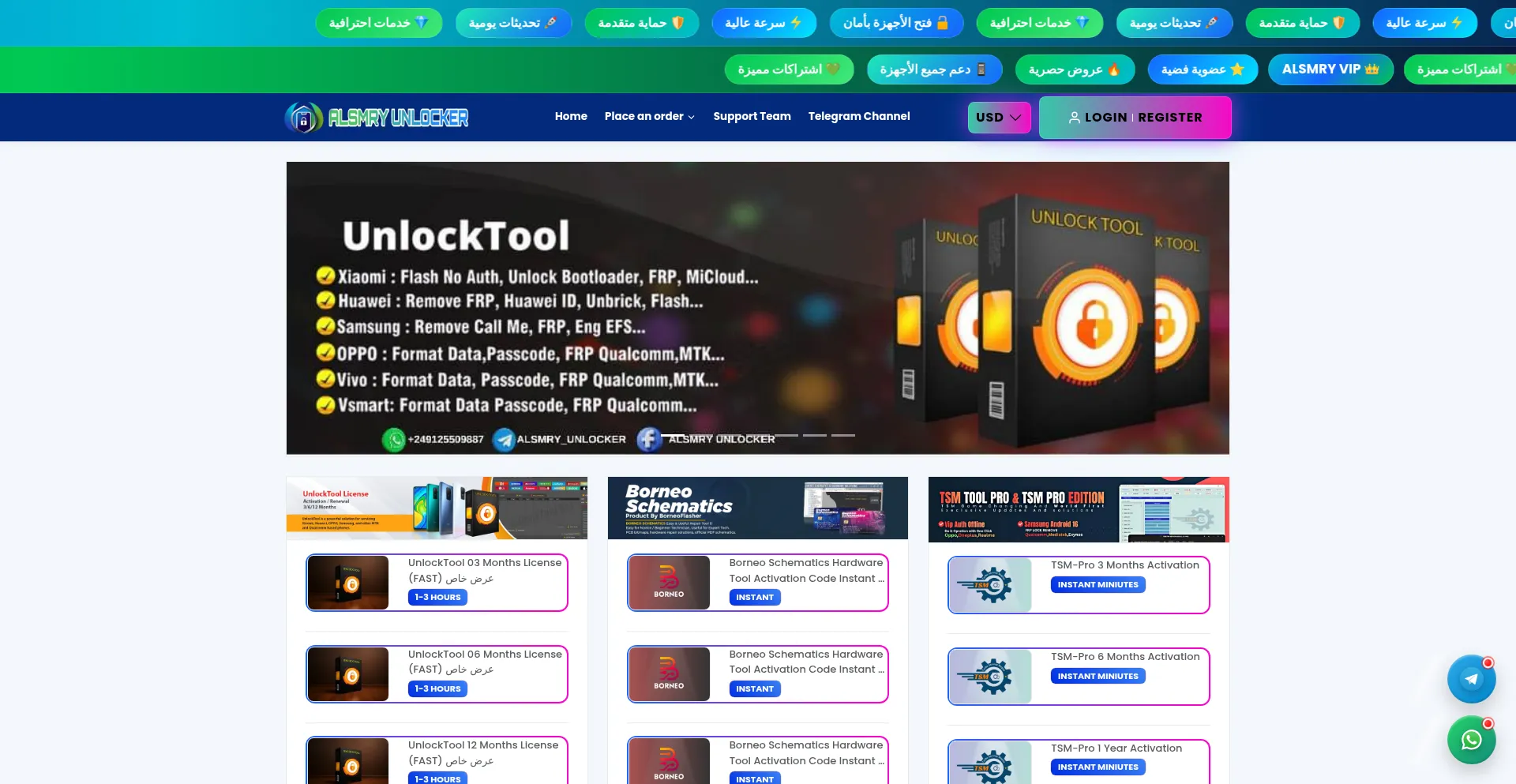Screen dimensions: 1516x784
Task: Open the Support Team page
Action: 752,116
